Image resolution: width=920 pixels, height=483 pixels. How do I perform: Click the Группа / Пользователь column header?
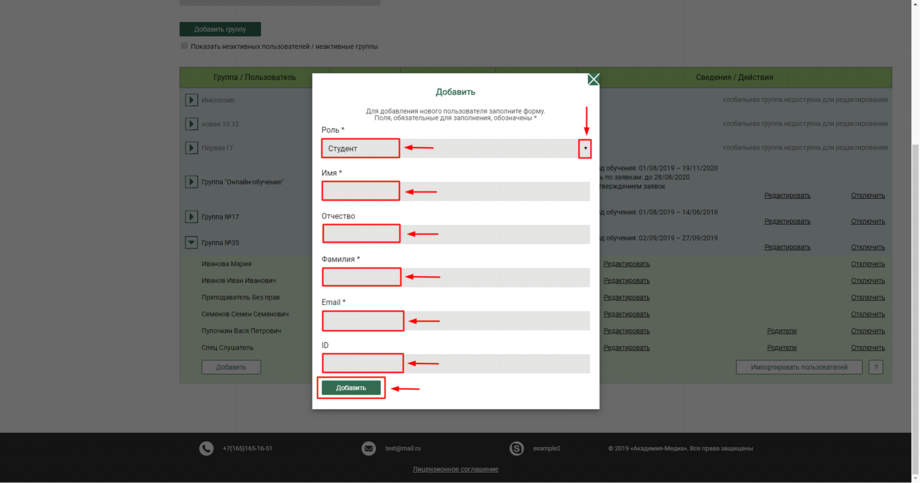tap(255, 77)
